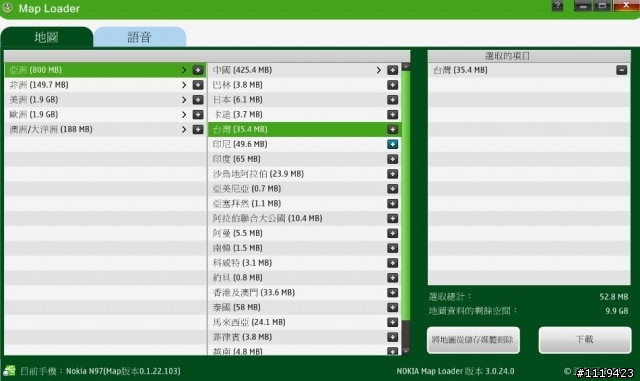Add 美洲 (1.9 GB) with its plus icon
The image size is (640, 381).
click(x=198, y=100)
